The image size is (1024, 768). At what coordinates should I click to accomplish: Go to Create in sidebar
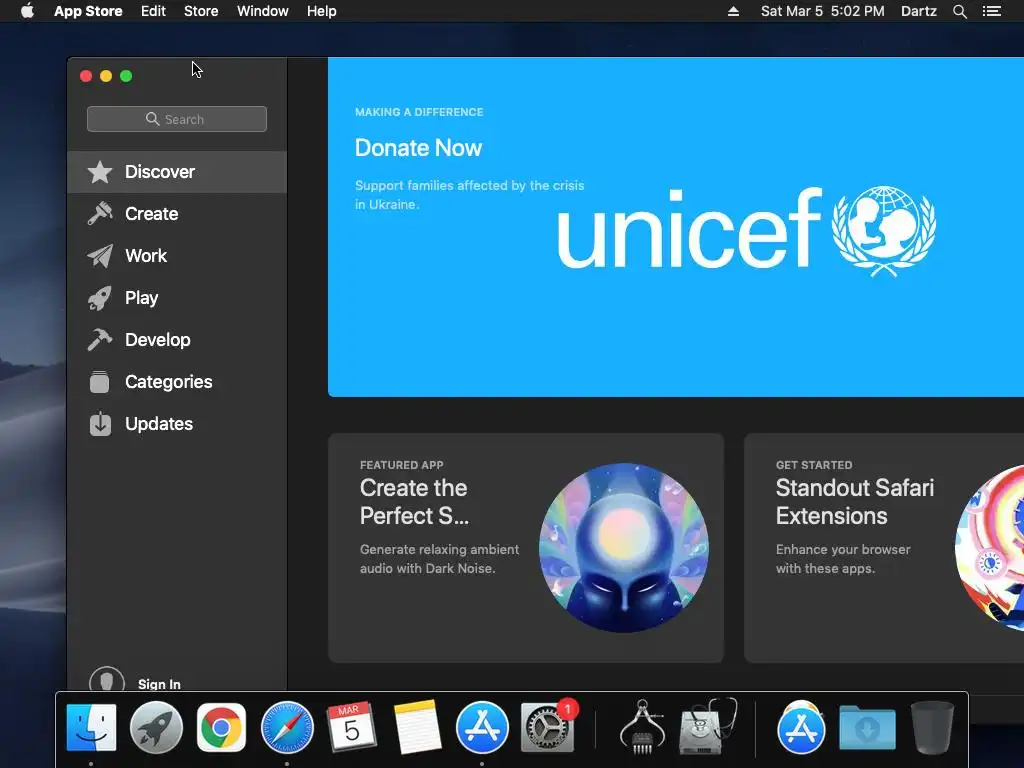click(177, 214)
